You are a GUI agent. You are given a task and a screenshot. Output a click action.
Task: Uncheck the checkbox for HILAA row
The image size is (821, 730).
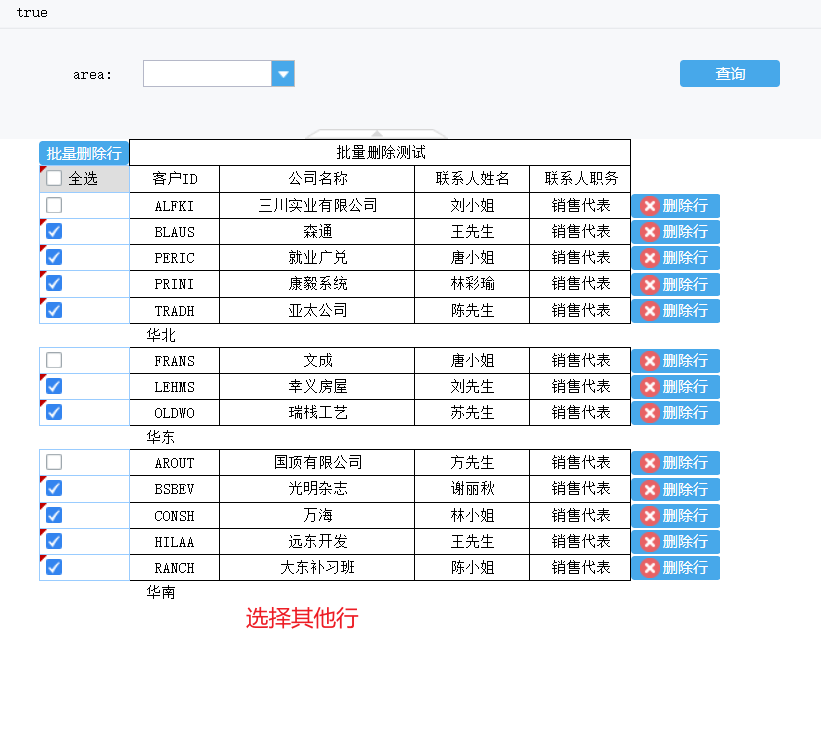[x=54, y=541]
